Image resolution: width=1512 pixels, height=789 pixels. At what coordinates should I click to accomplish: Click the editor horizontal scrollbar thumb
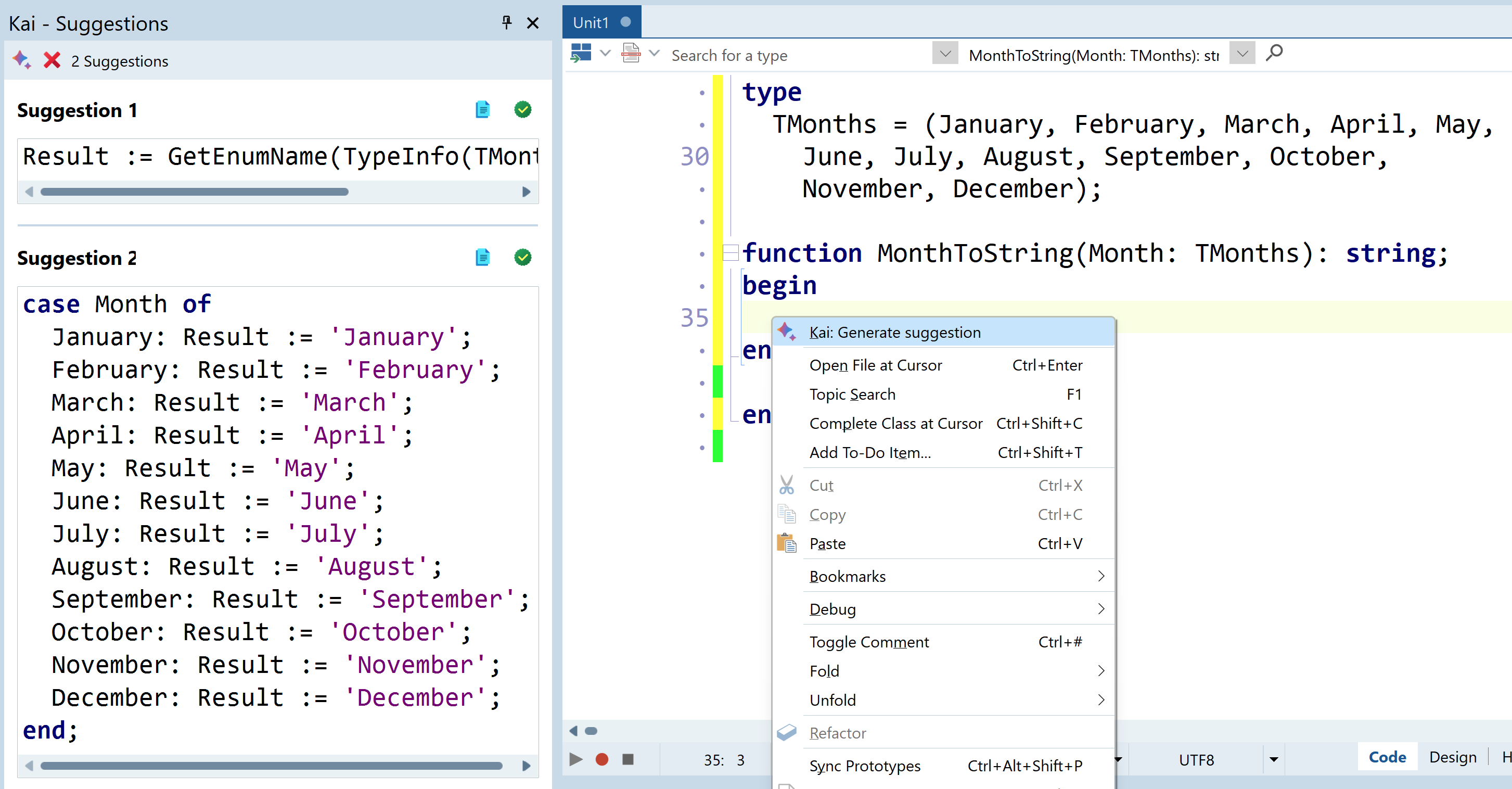(x=591, y=731)
